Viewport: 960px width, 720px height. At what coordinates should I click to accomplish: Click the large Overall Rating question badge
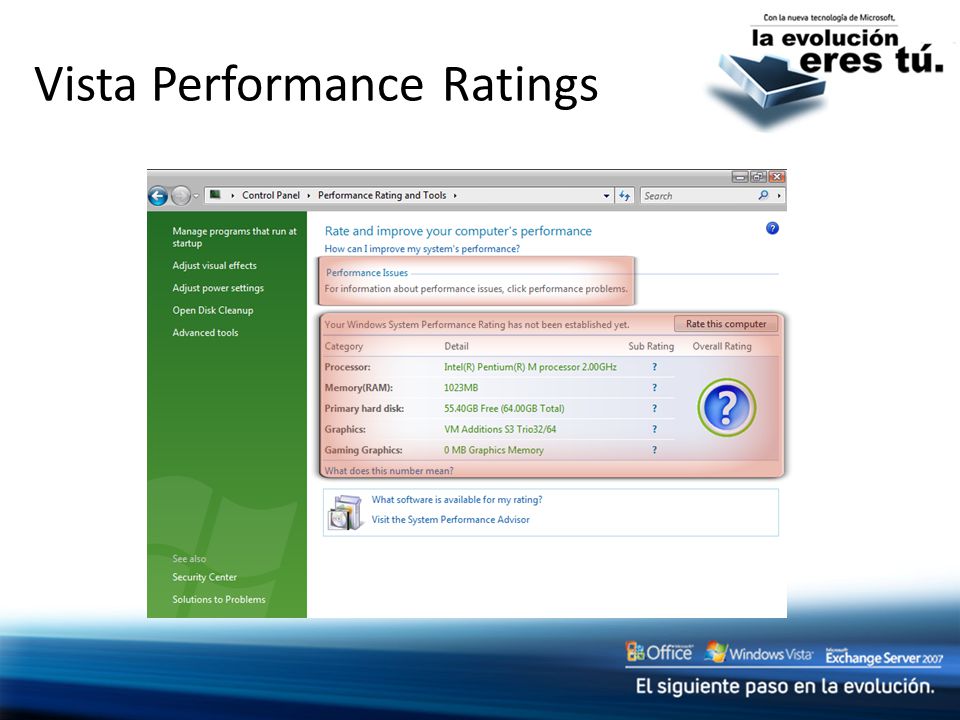click(x=726, y=408)
